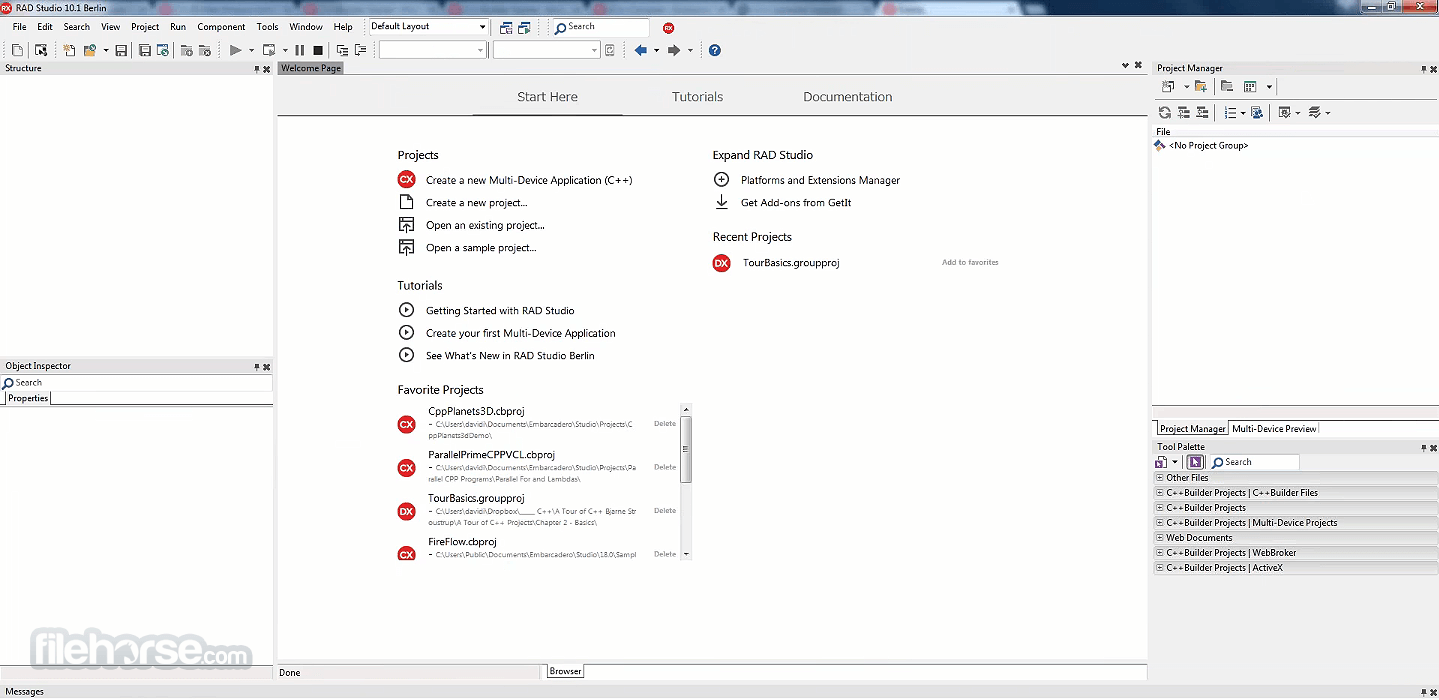Viewport: 1439px width, 700px height.
Task: Expand the Web Documents category
Action: (x=1160, y=538)
